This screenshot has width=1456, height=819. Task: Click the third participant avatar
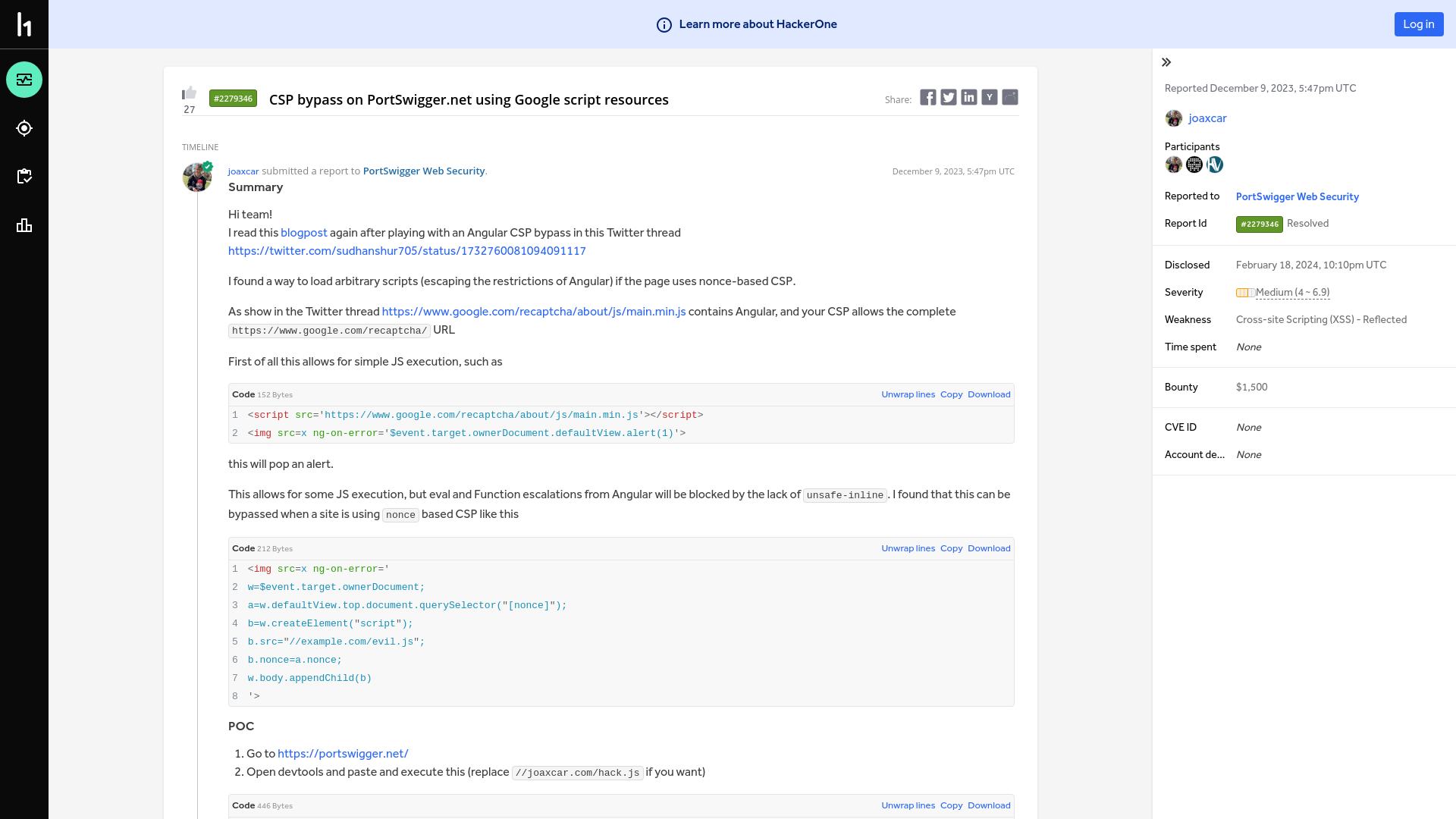pos(1215,165)
